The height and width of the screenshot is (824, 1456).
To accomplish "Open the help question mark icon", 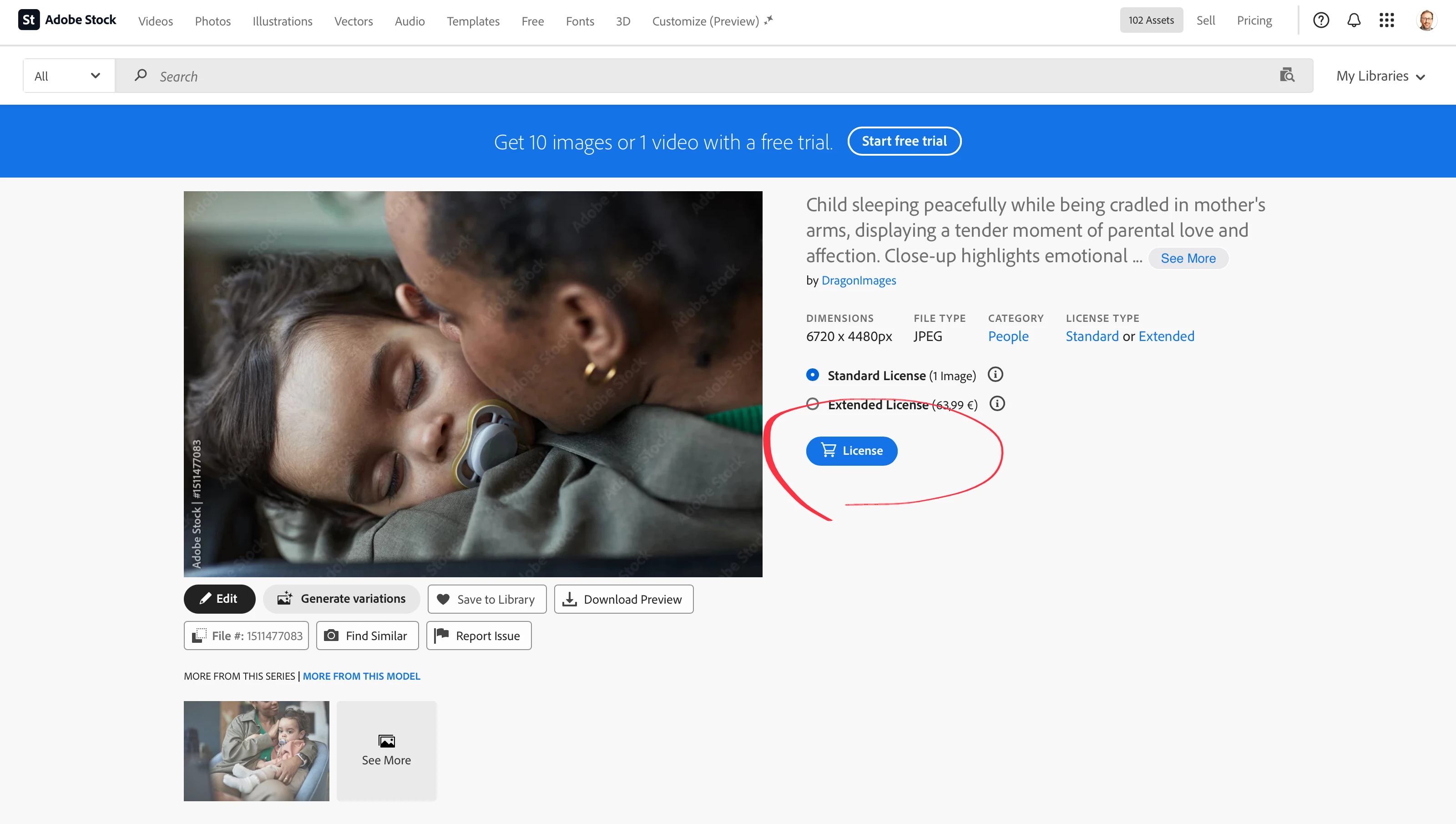I will [1321, 20].
